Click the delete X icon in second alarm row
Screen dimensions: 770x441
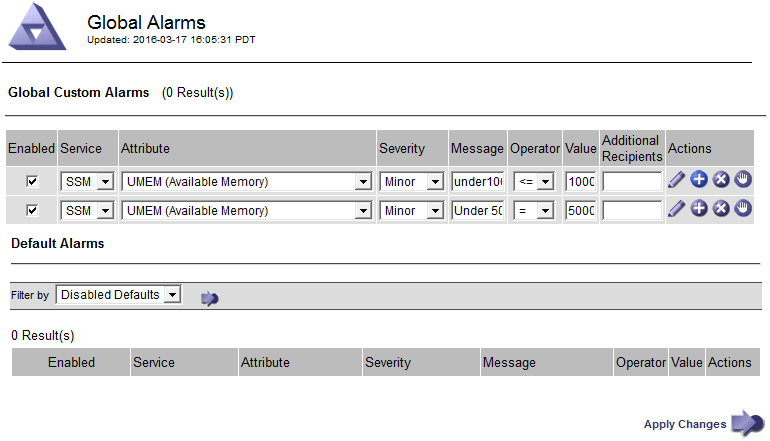(x=721, y=209)
